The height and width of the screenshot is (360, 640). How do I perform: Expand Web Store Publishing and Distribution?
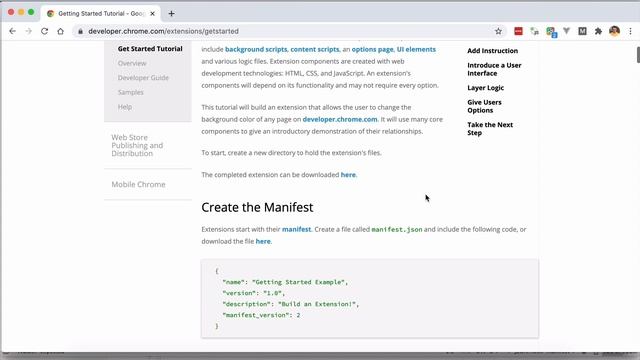click(137, 145)
